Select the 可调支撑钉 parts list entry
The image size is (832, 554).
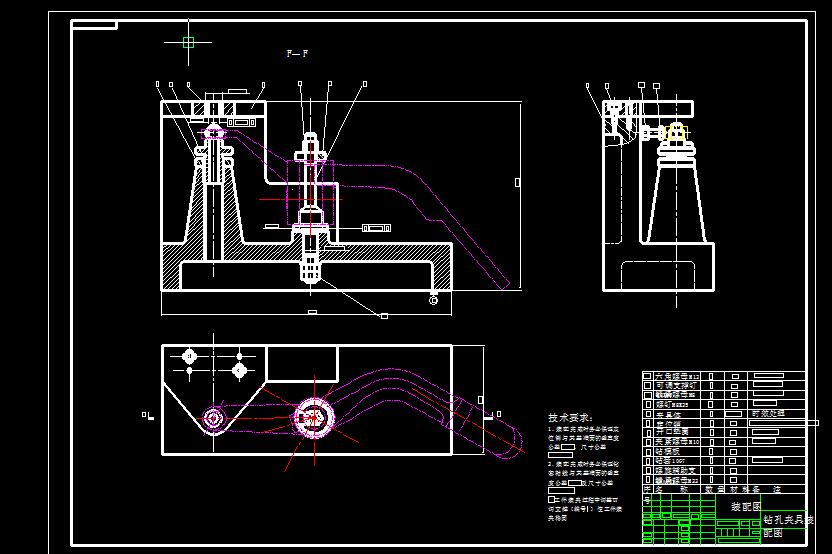[675, 385]
